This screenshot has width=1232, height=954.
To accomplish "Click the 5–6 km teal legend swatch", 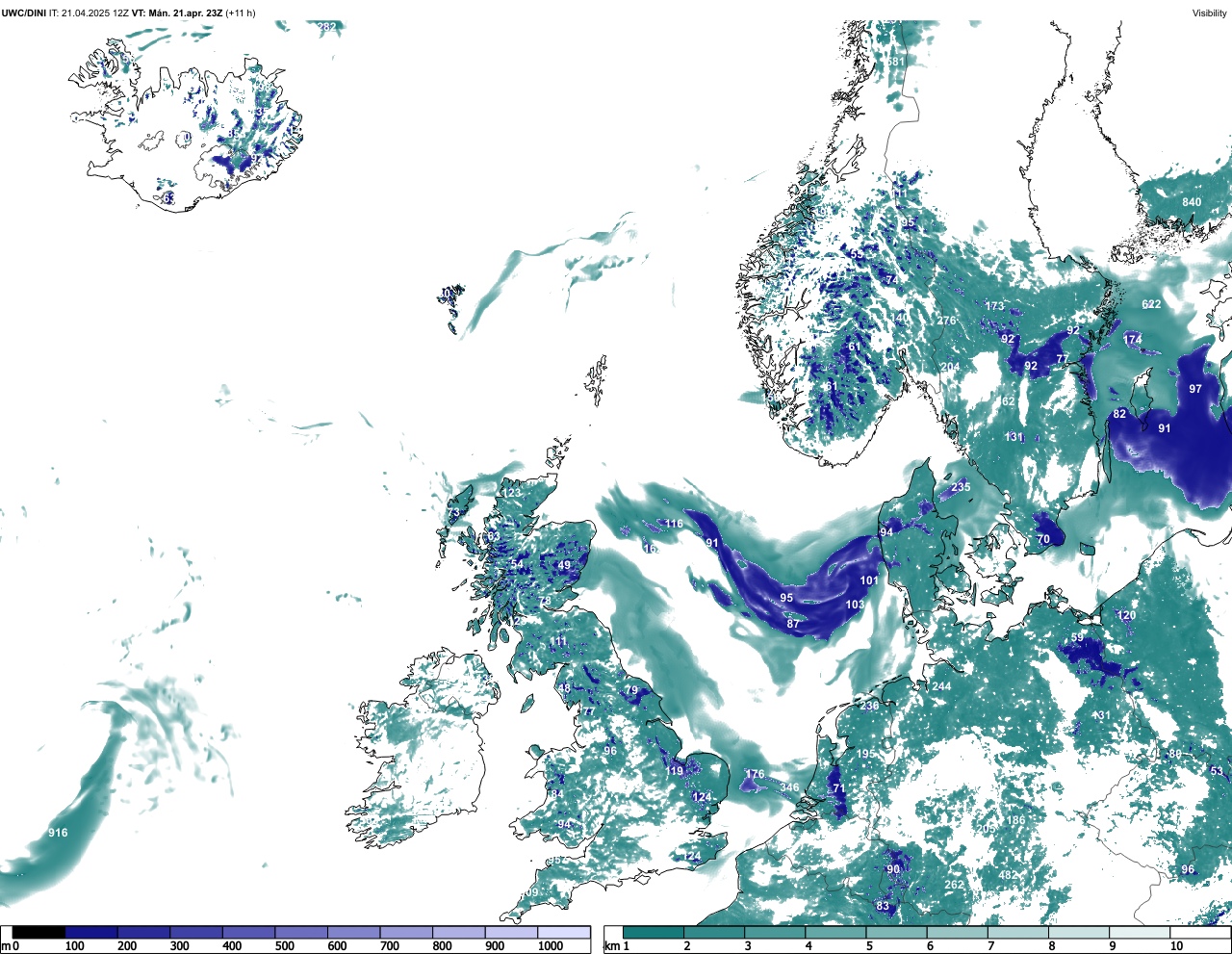I will [896, 933].
